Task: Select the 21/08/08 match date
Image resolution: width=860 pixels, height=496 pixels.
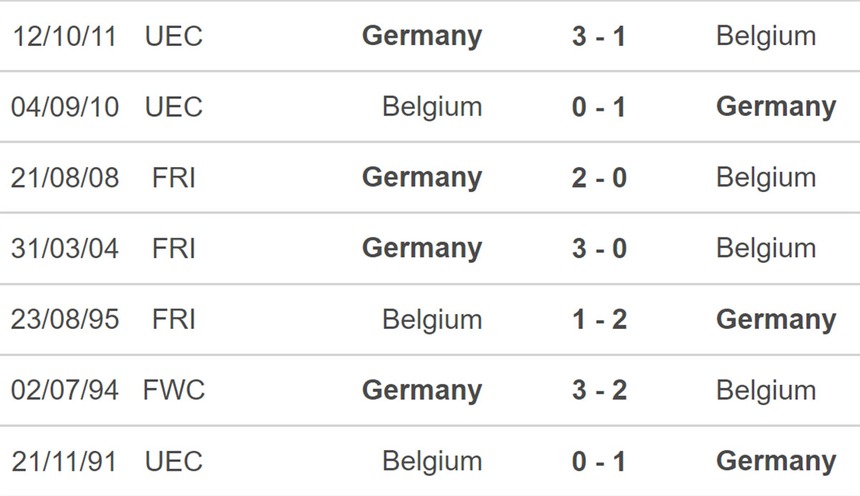Action: (64, 178)
